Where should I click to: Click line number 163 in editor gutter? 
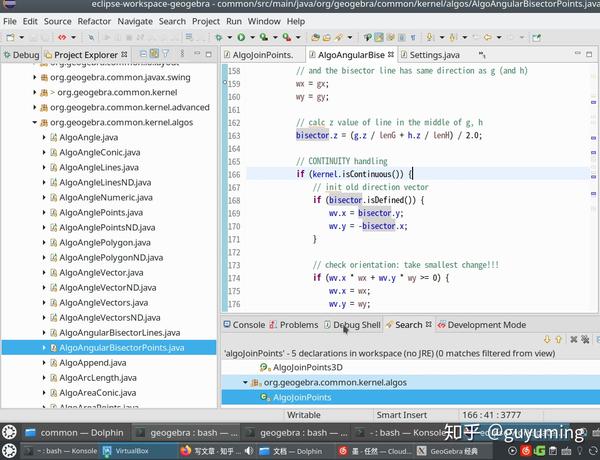click(234, 135)
